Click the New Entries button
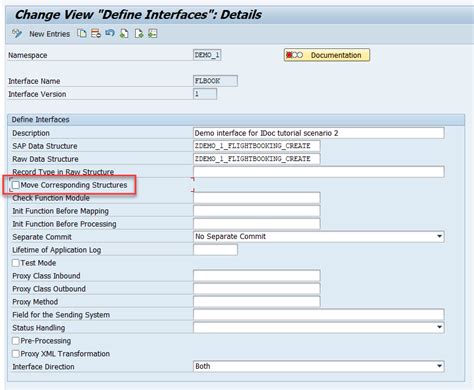 coord(49,34)
